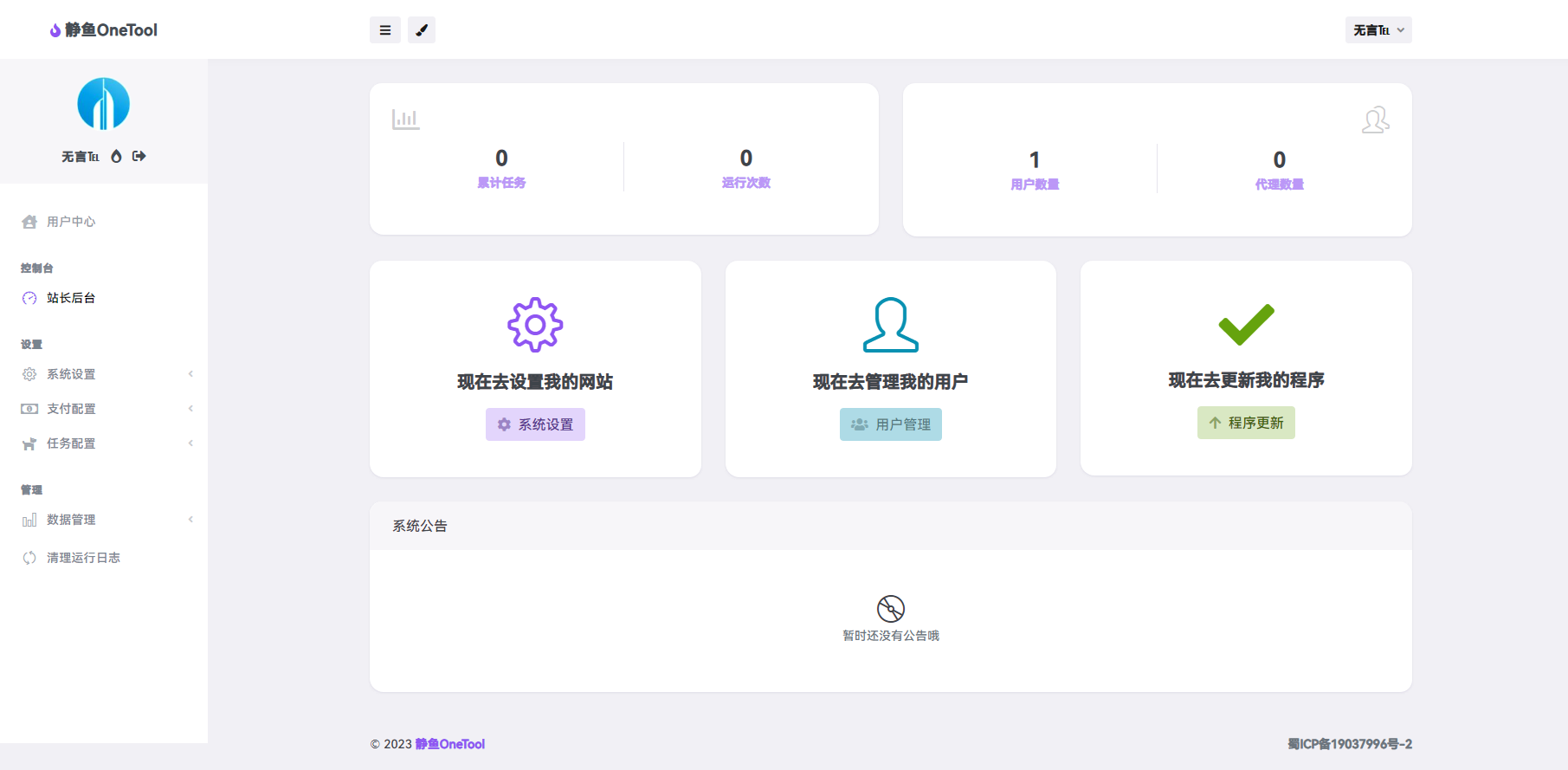Image resolution: width=1568 pixels, height=770 pixels.
Task: Expand the 支付配置 sidebar submenu
Action: (x=71, y=409)
